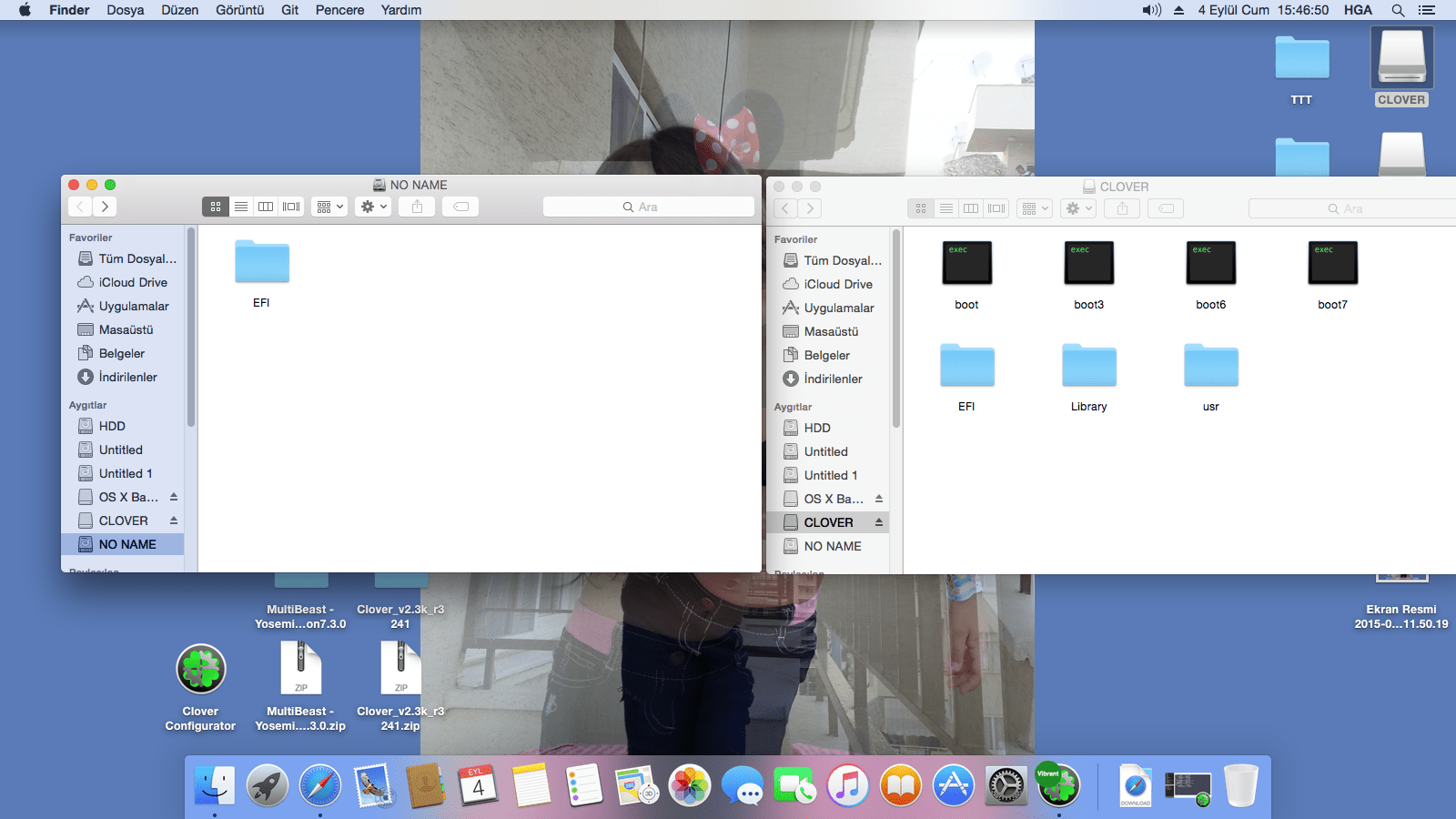
Task: Switch NO NAME window to list view
Action: tap(241, 207)
